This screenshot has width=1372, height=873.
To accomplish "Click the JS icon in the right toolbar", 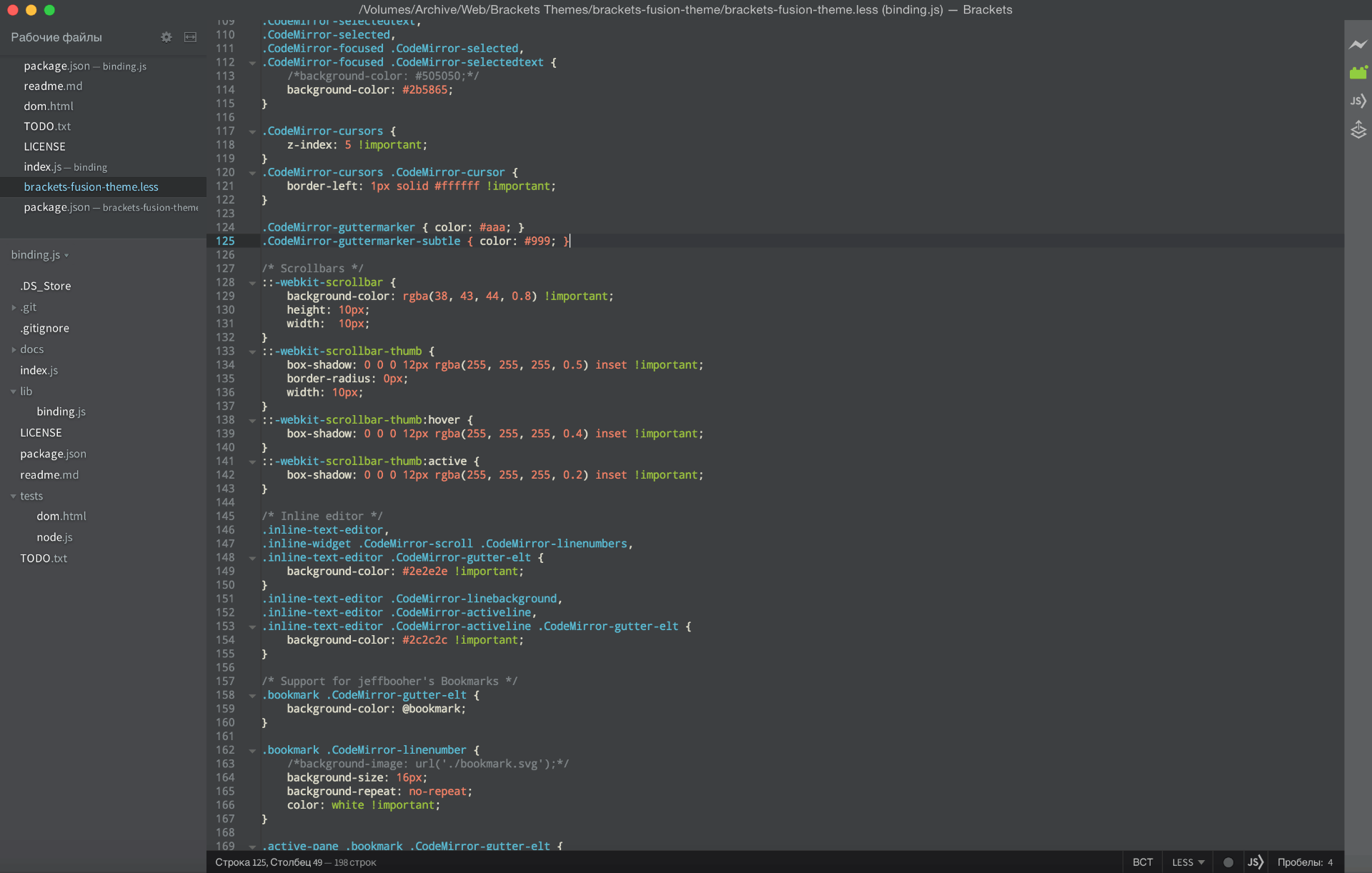I will [x=1358, y=101].
